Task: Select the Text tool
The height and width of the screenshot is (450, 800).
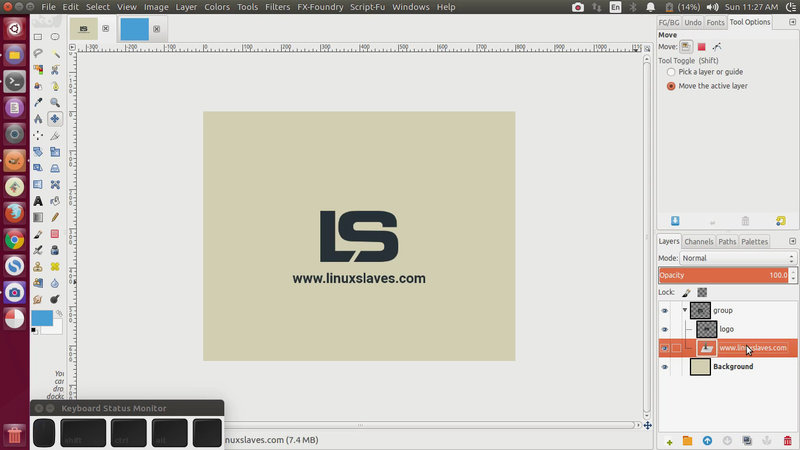Action: tap(38, 201)
